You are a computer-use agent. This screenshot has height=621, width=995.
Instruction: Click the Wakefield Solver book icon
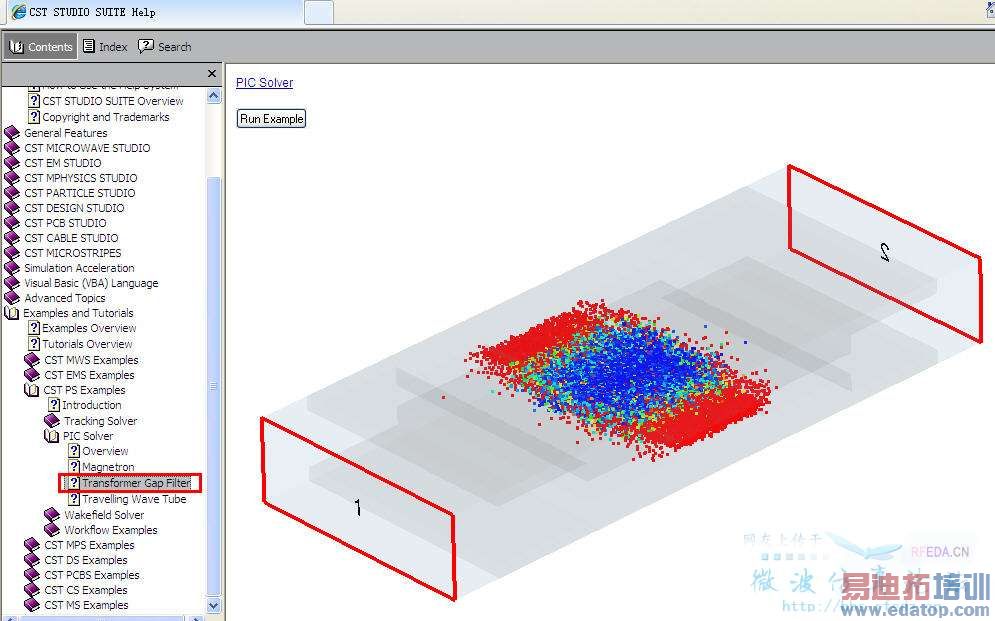pos(52,514)
